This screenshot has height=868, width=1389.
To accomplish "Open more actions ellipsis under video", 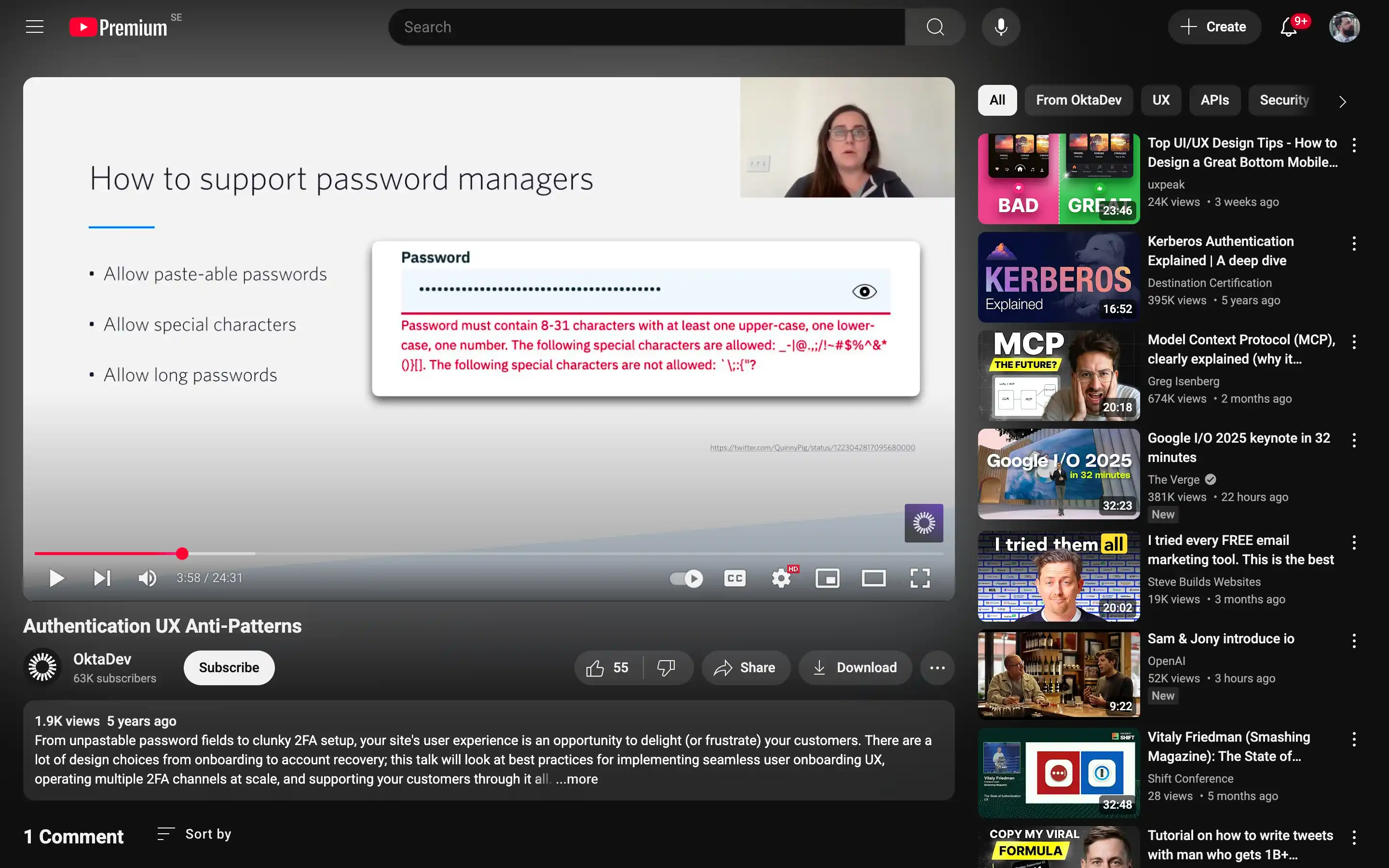I will pos(937,668).
